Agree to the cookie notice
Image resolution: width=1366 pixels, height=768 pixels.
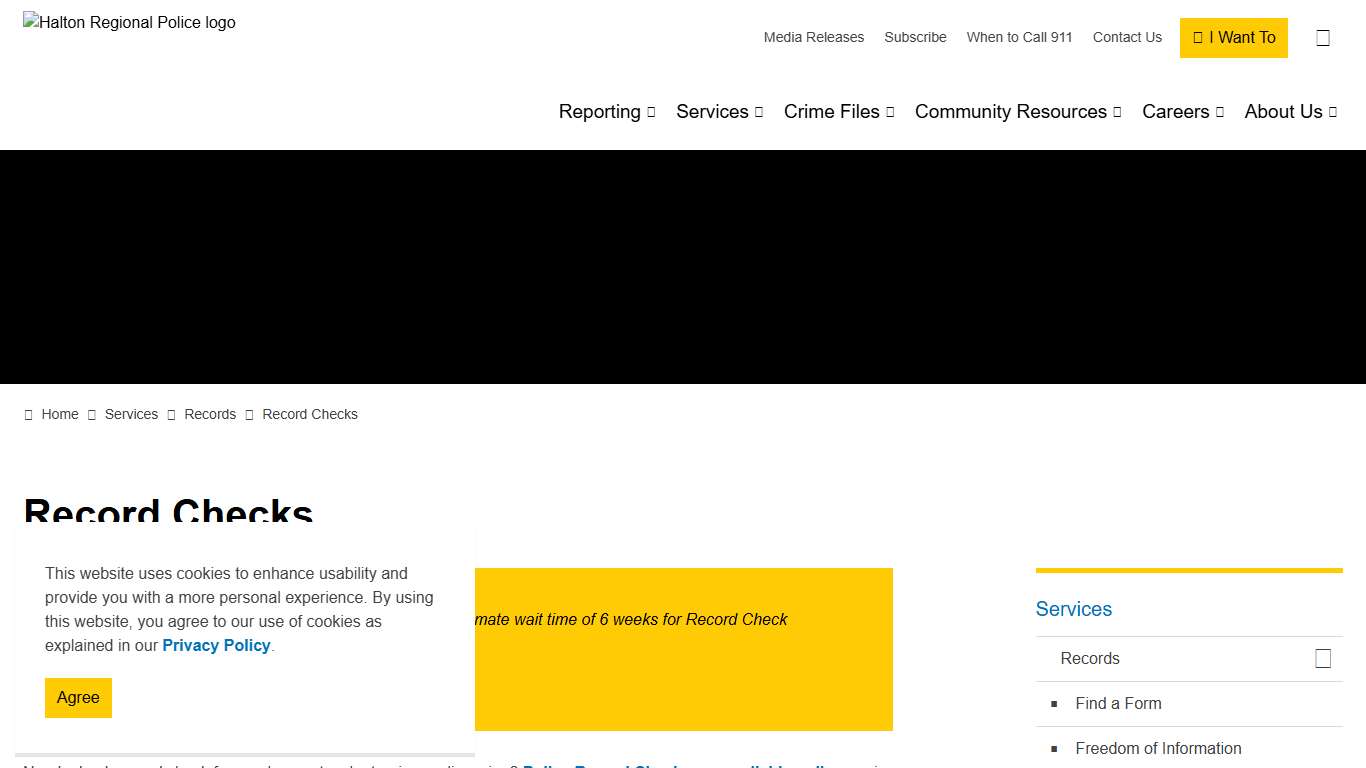[x=78, y=698]
